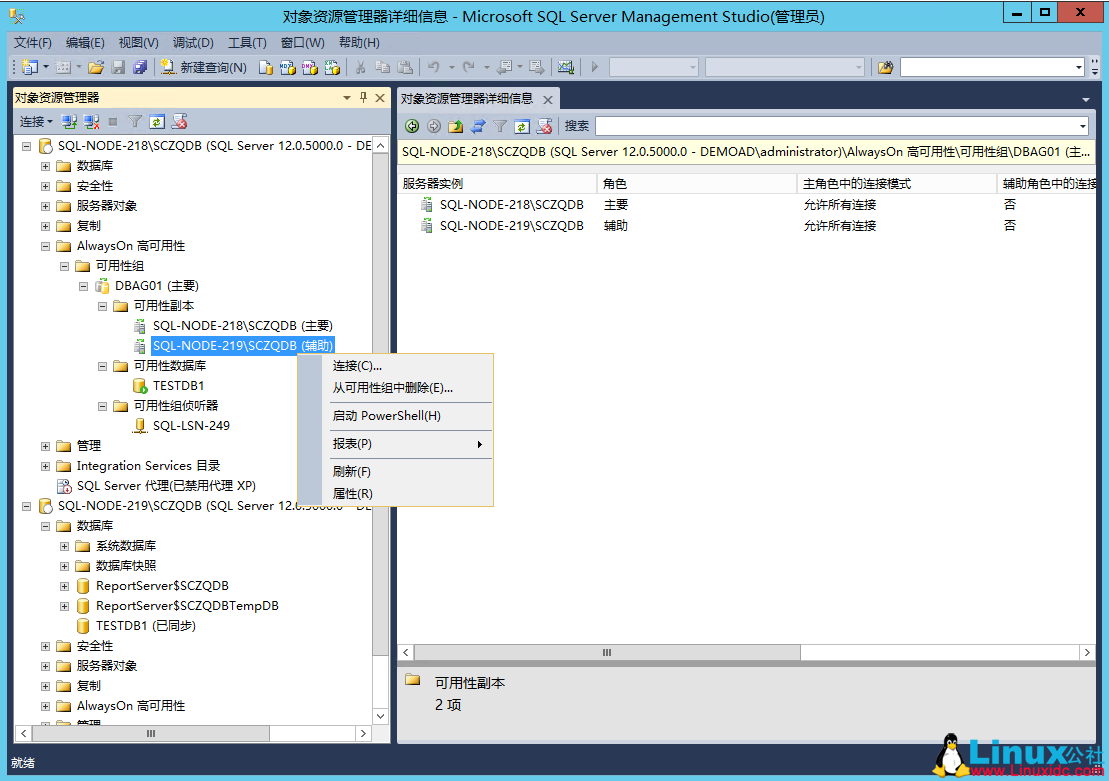Toggle auto-hide pin on Object Explorer panel

click(361, 97)
